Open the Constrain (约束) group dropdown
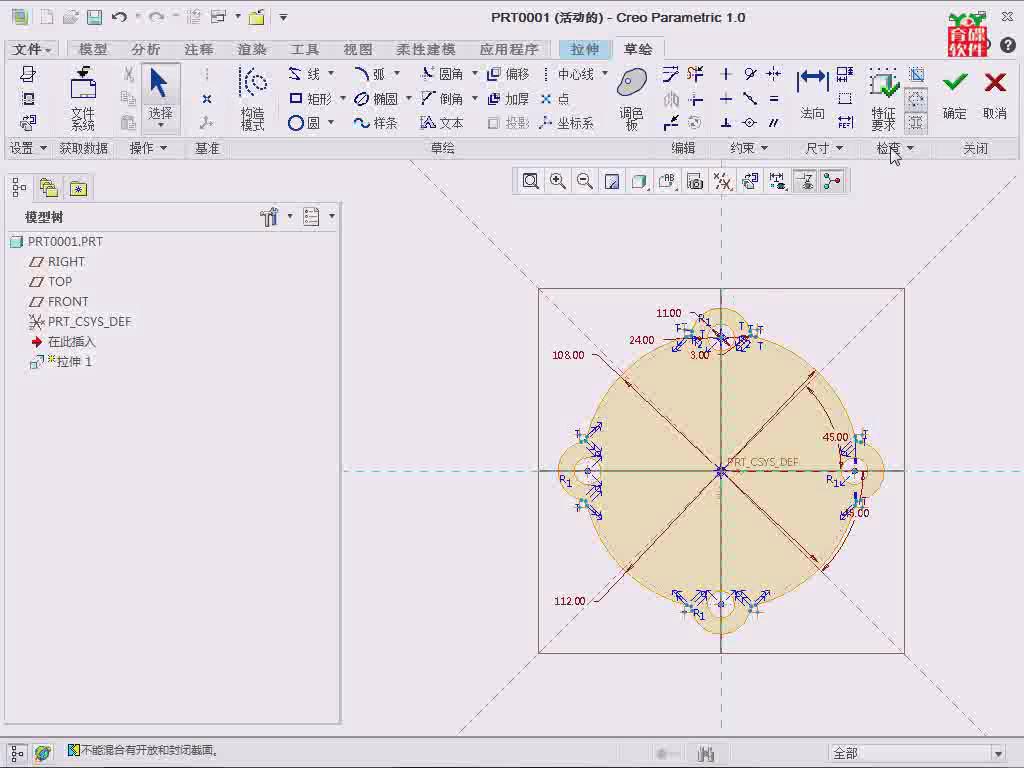 coord(748,148)
